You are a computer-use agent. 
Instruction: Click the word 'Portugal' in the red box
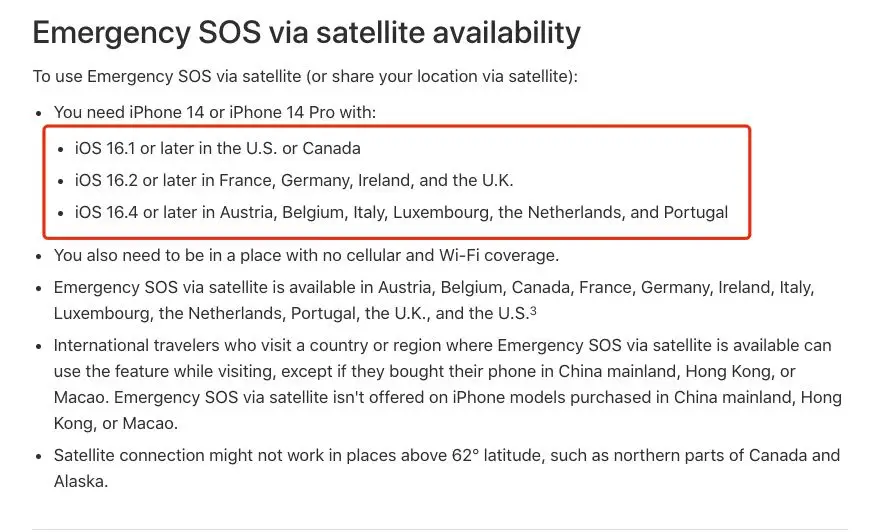tap(696, 212)
